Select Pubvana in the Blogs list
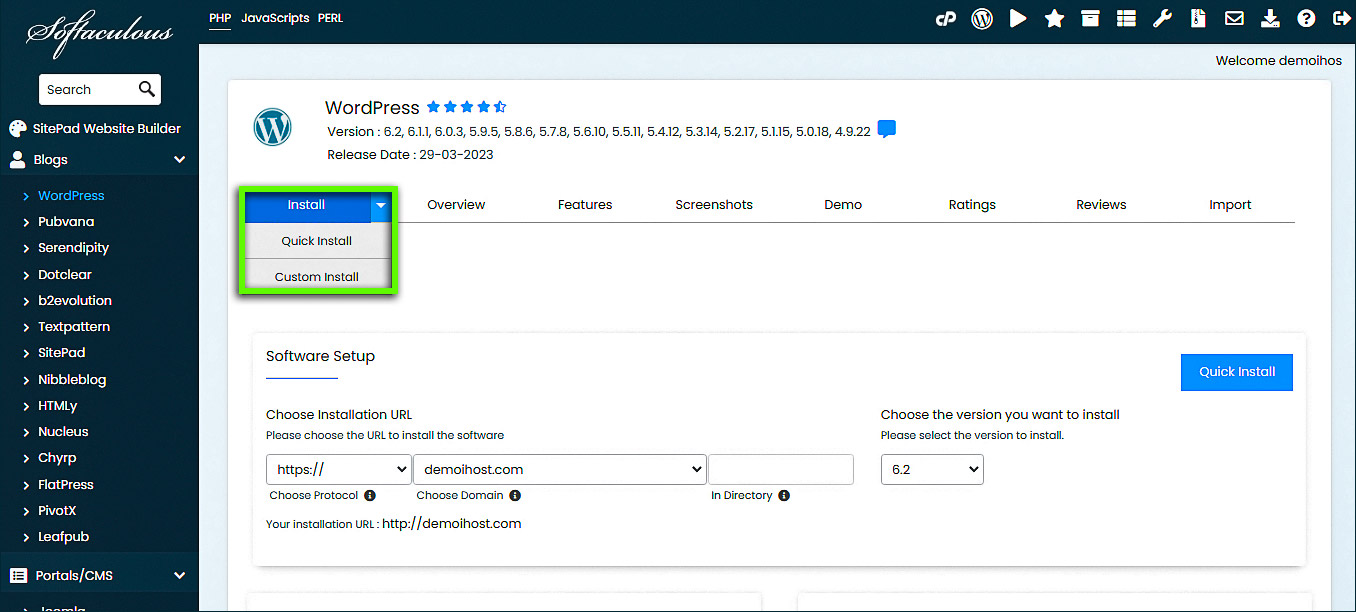The image size is (1356, 612). [x=66, y=222]
